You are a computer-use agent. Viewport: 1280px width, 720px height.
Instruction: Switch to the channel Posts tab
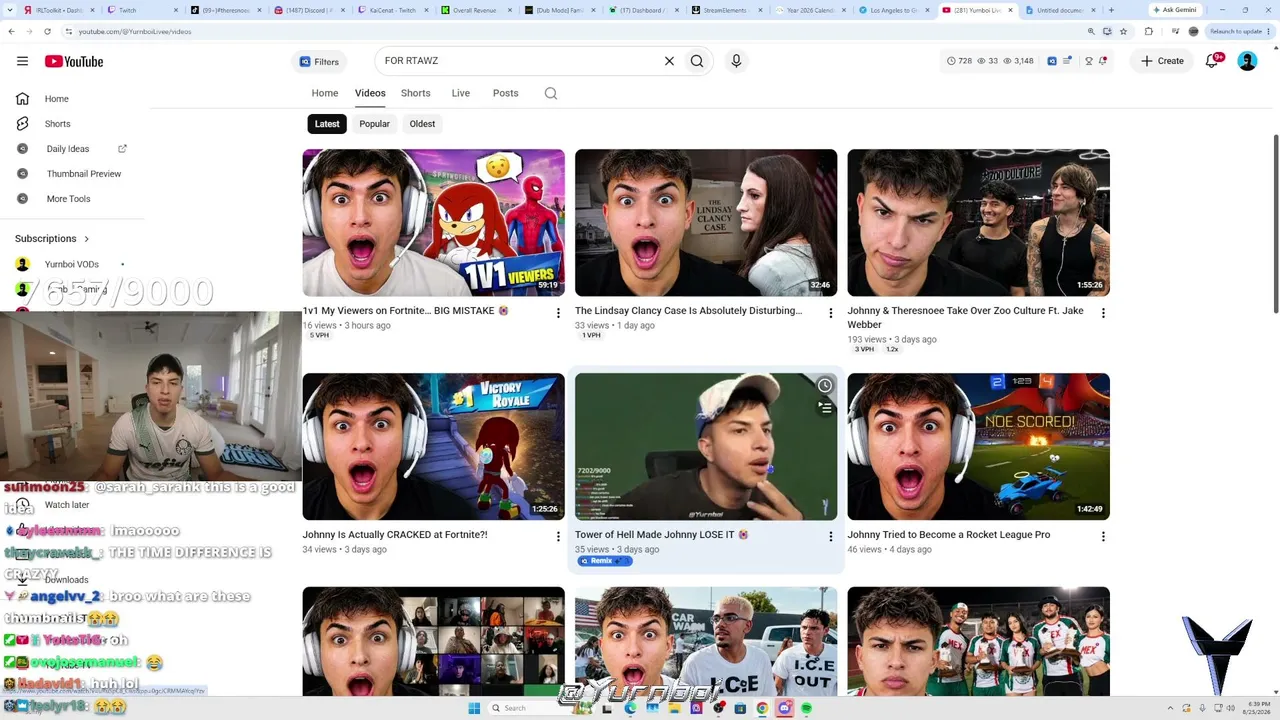506,93
